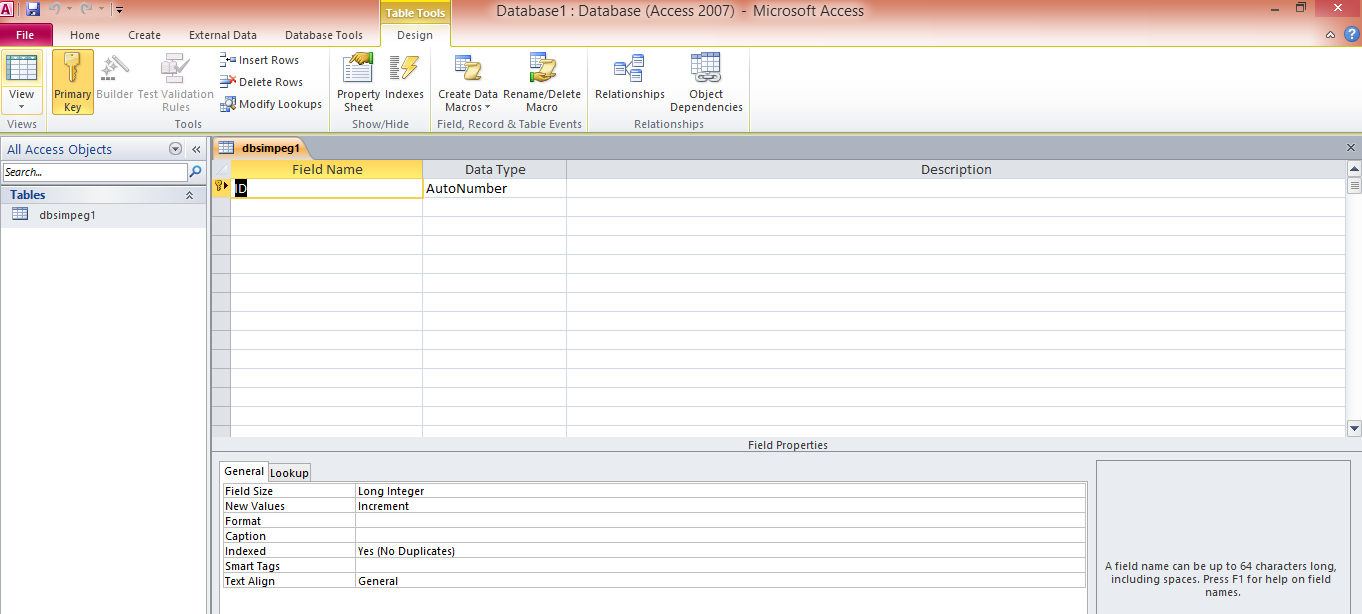Click the Description column header
This screenshot has width=1362, height=614.
click(955, 169)
